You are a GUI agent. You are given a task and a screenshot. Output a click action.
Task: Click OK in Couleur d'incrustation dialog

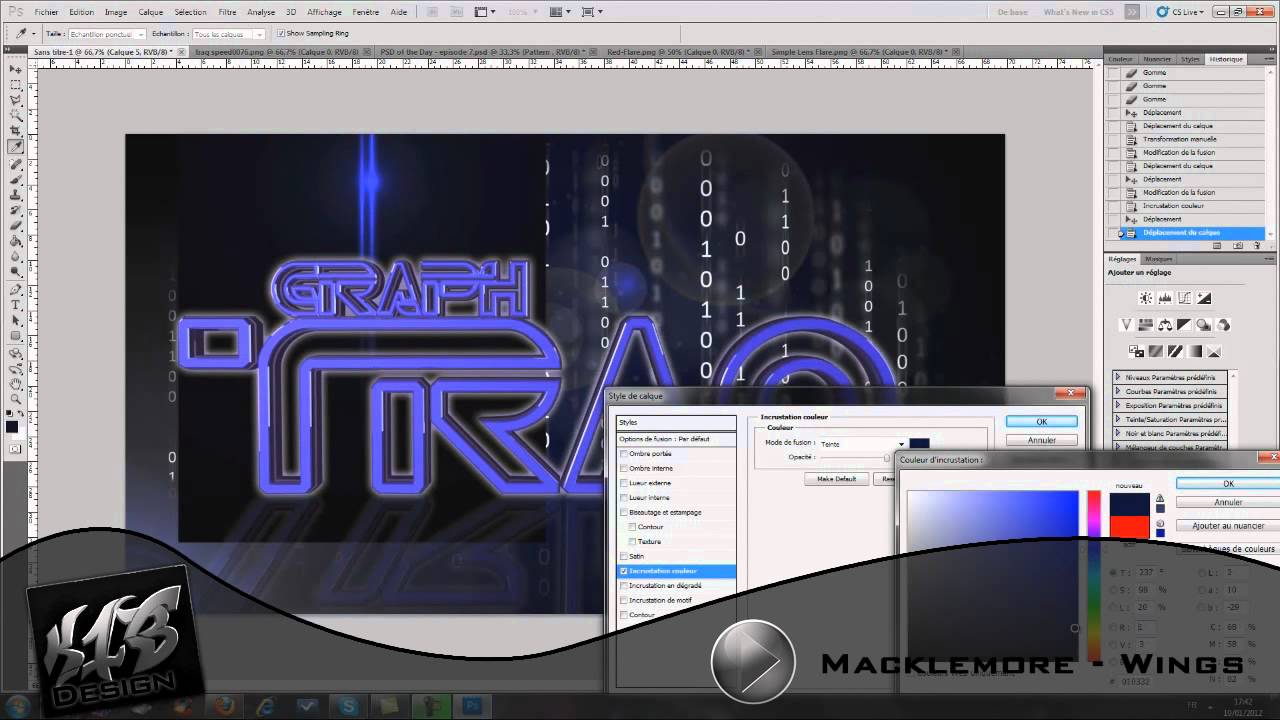1228,484
